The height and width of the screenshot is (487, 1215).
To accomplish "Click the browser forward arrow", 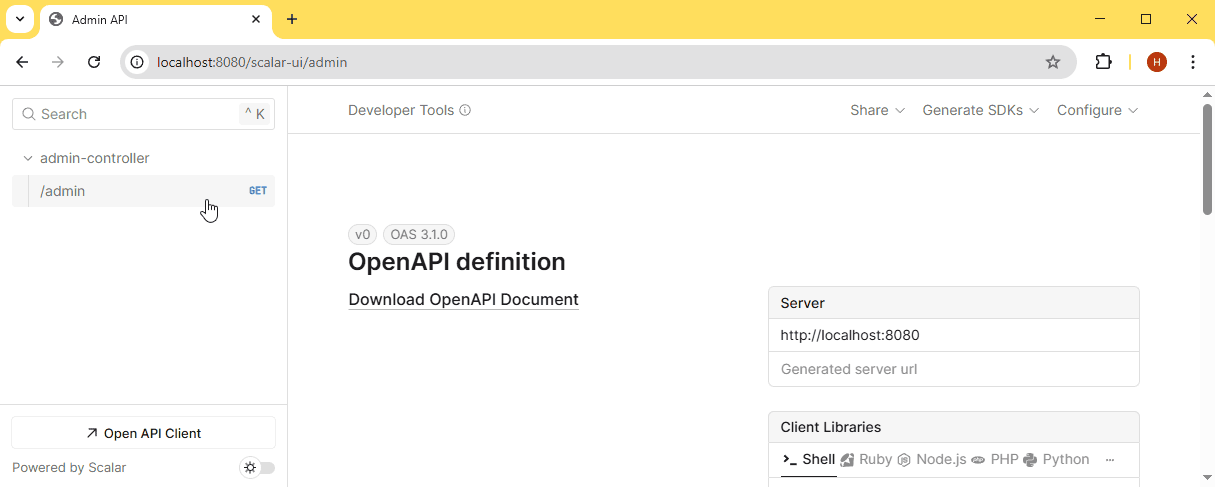I will (58, 62).
